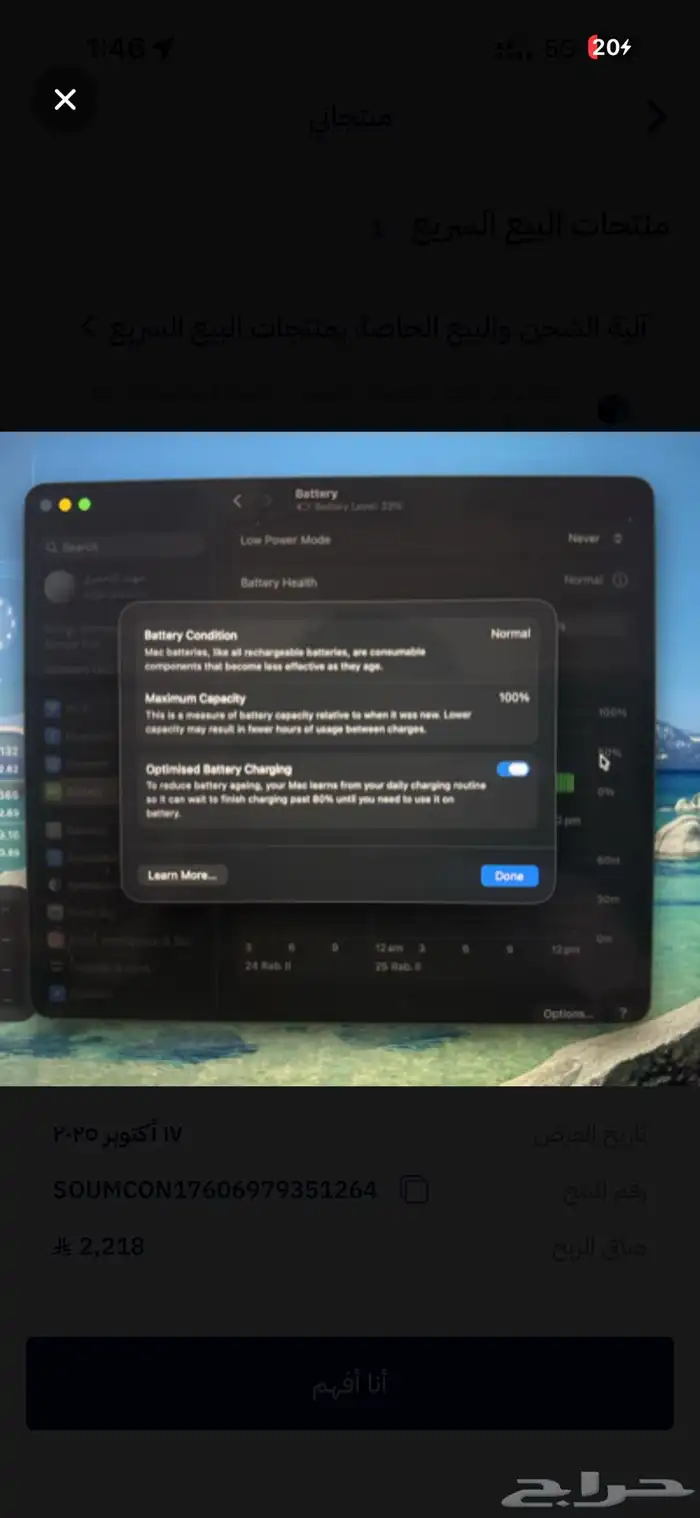
Task: Click the help question mark beside Options
Action: 623,1013
